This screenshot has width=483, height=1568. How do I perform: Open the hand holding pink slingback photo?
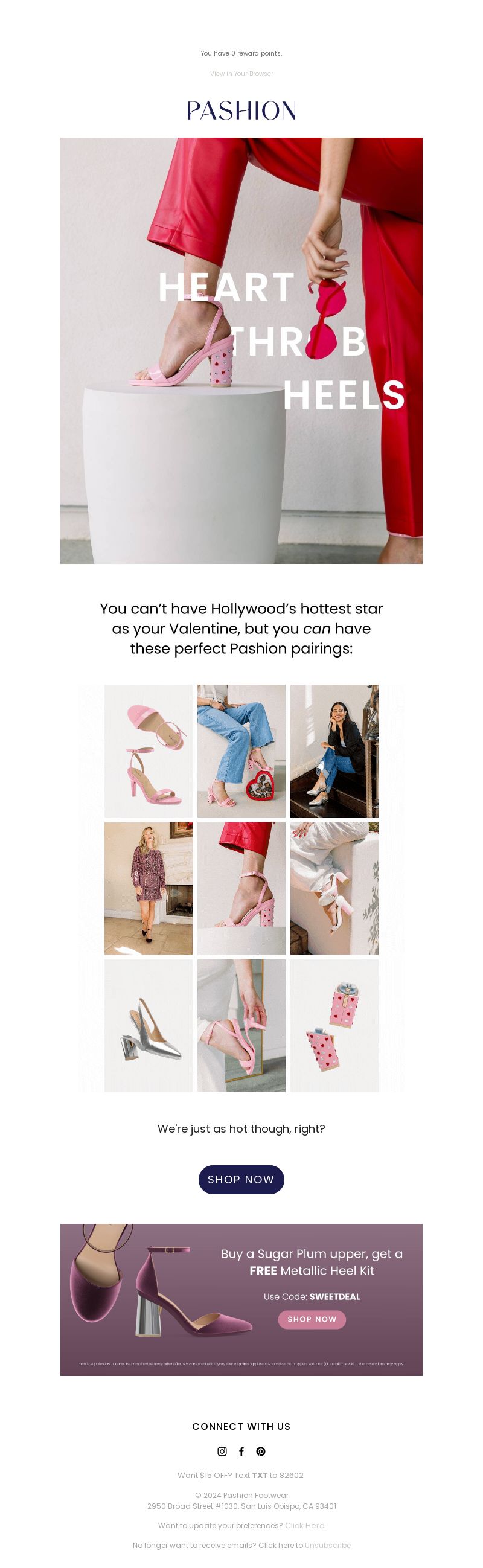[x=241, y=1026]
